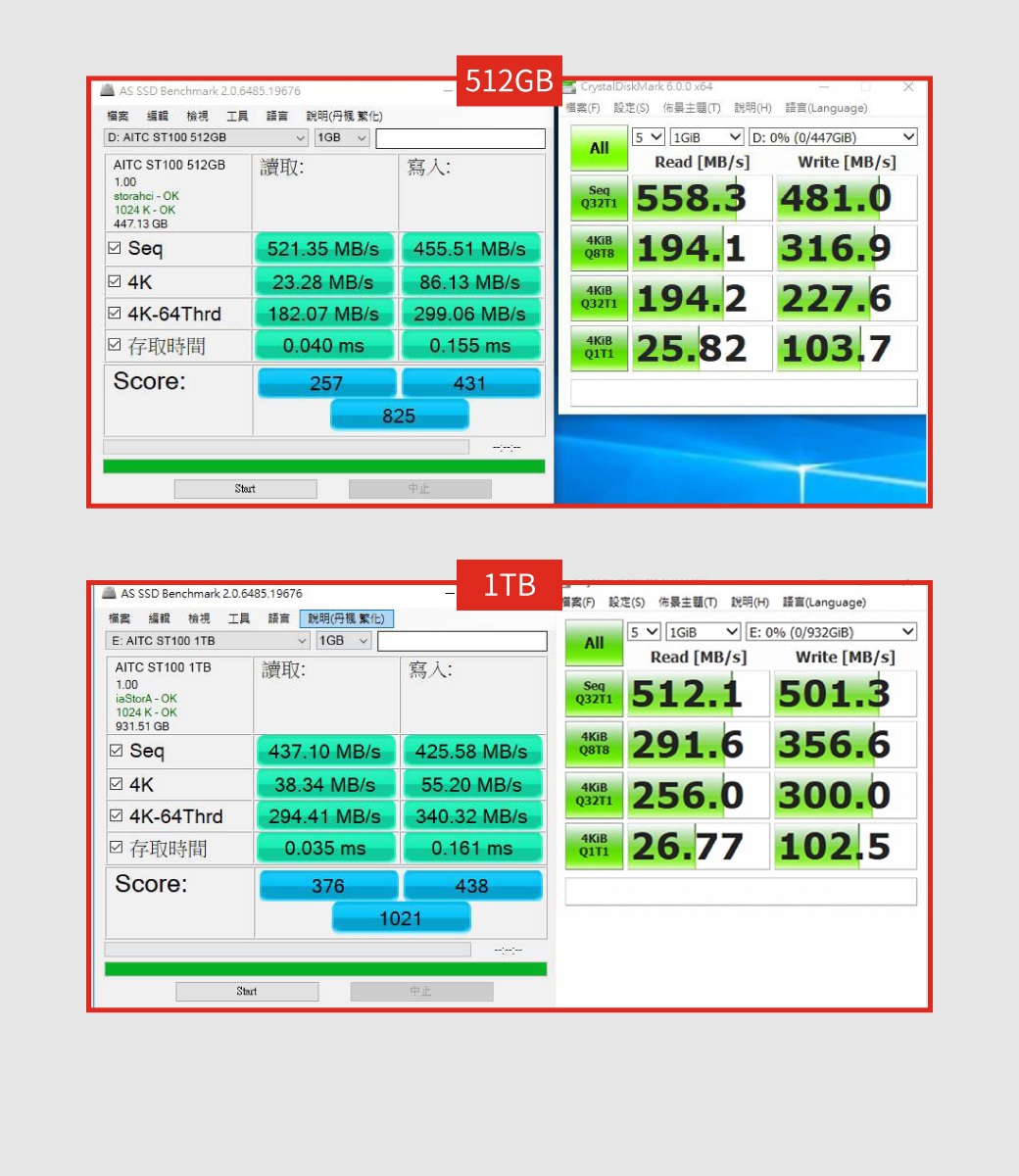Click 501.3 write value in 1TB CrystalDiskMark

(x=846, y=694)
